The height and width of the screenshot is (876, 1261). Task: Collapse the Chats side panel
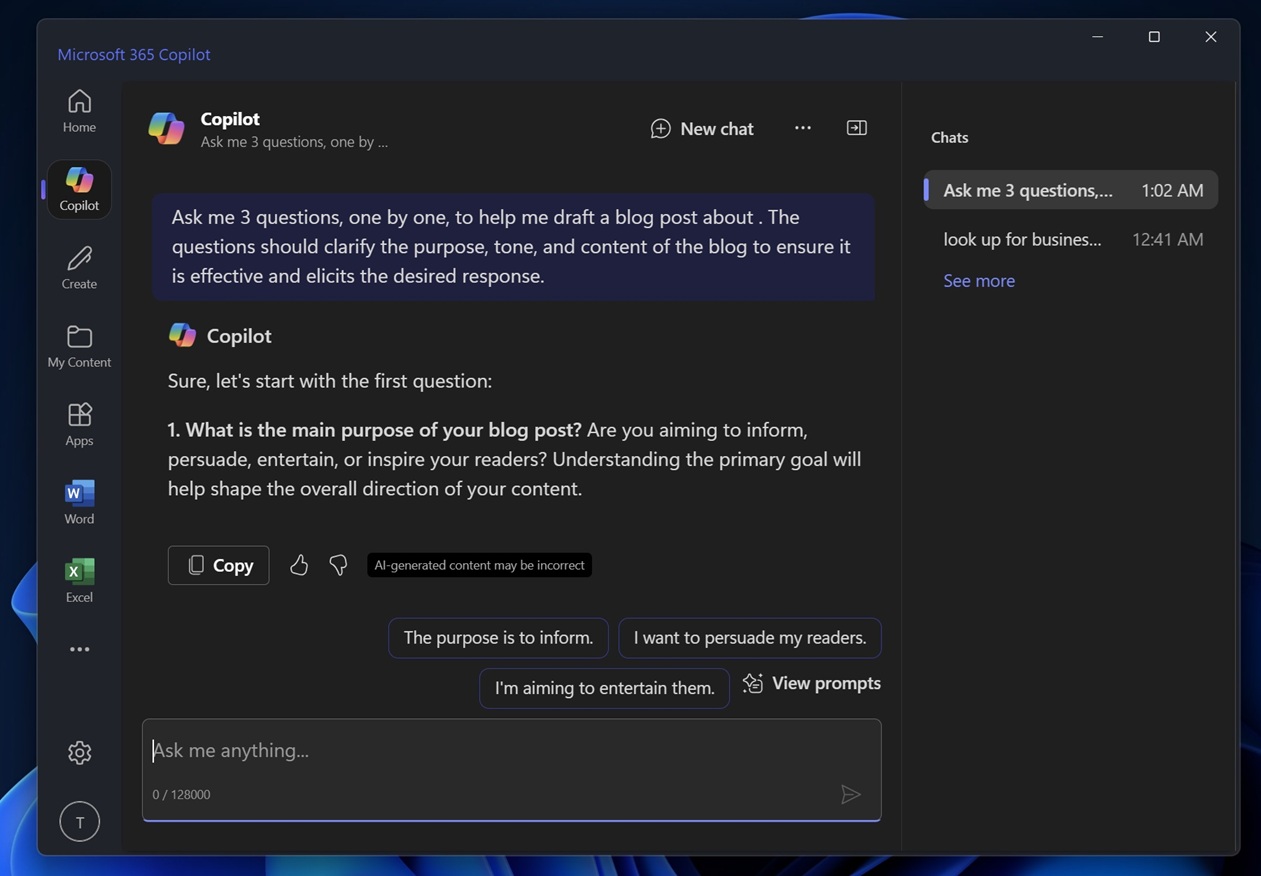(856, 127)
